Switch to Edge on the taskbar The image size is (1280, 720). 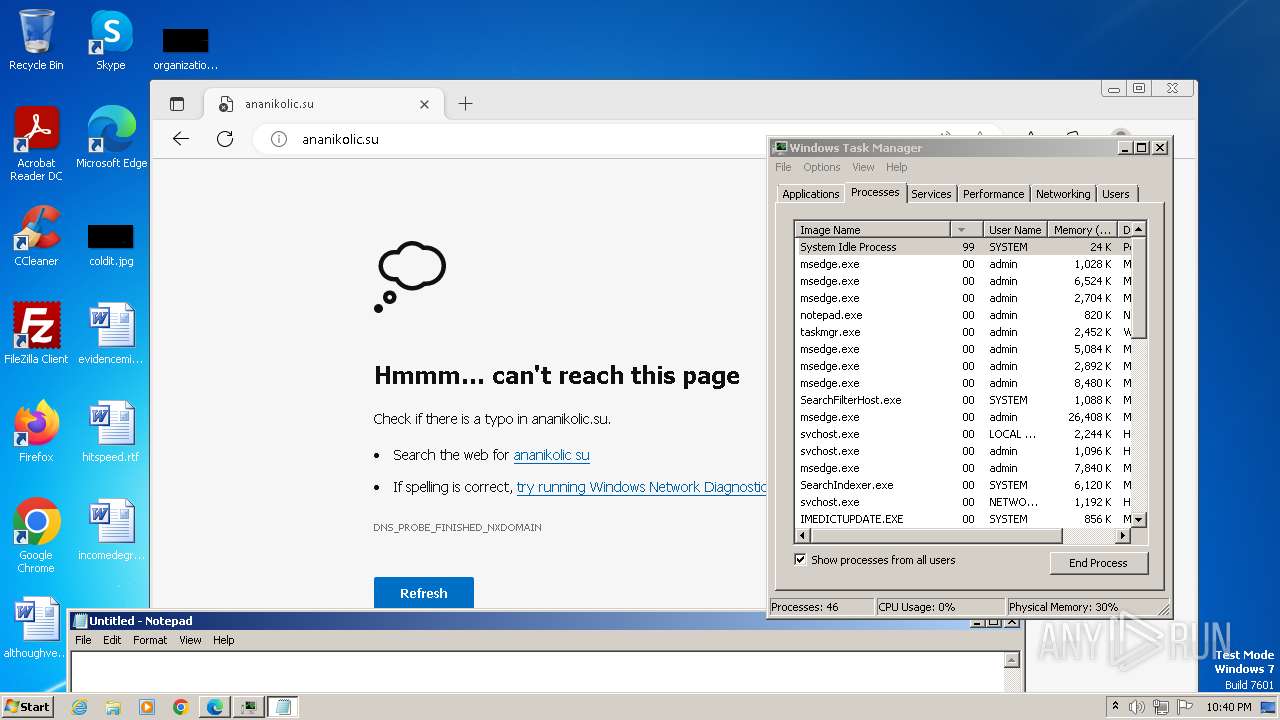pos(215,707)
